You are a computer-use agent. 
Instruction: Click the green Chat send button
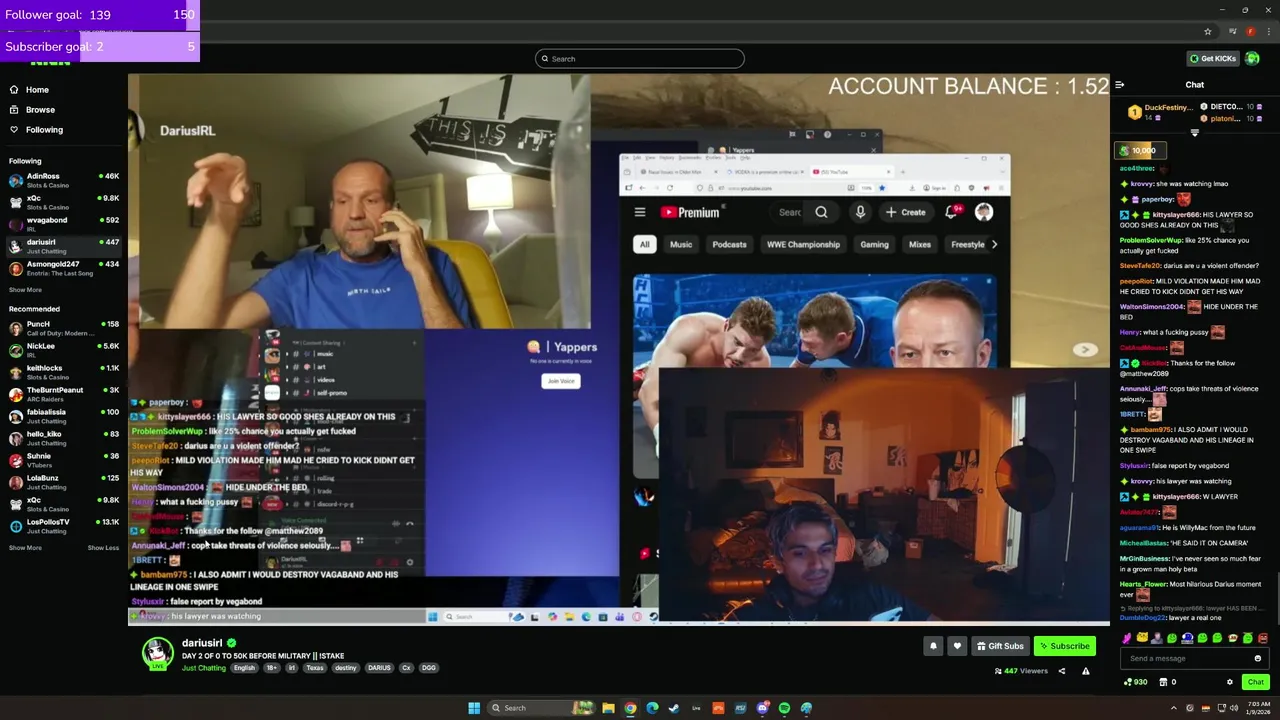[x=1255, y=683]
